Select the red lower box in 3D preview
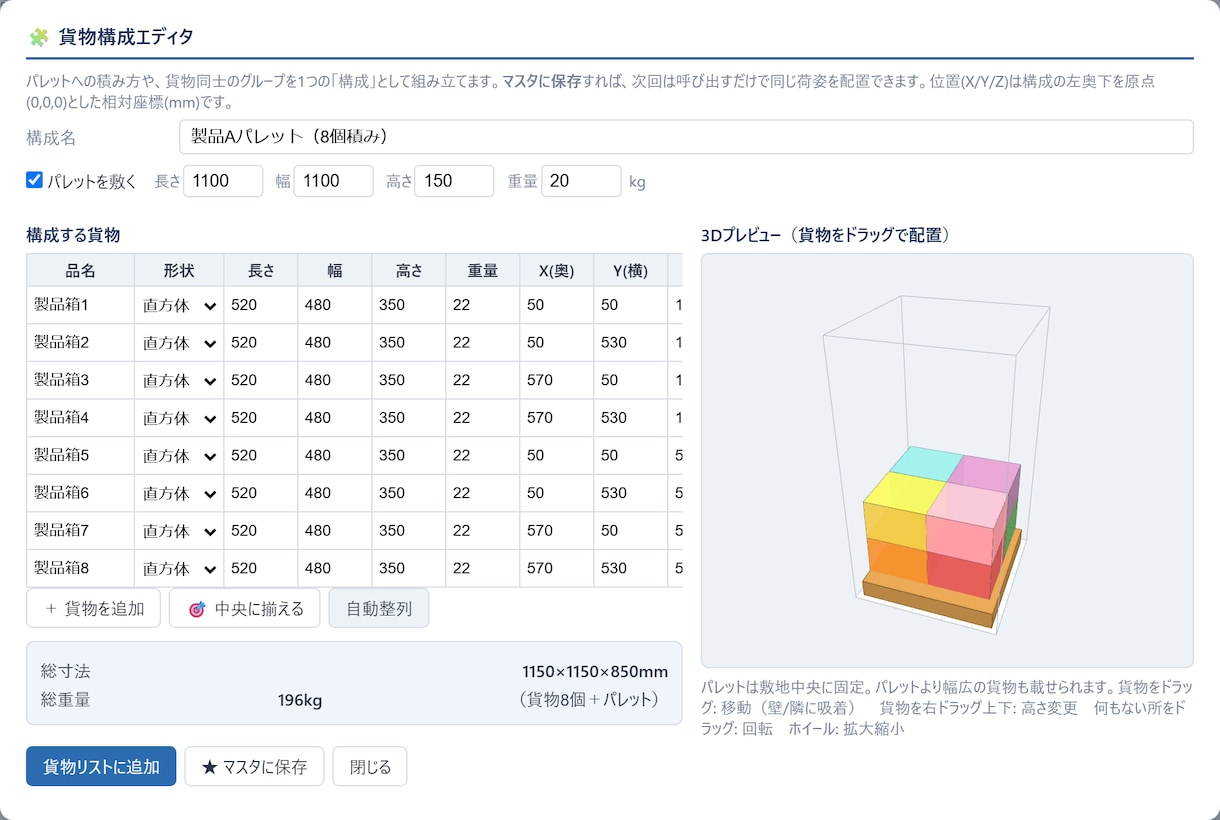This screenshot has height=820, width=1220. [962, 575]
